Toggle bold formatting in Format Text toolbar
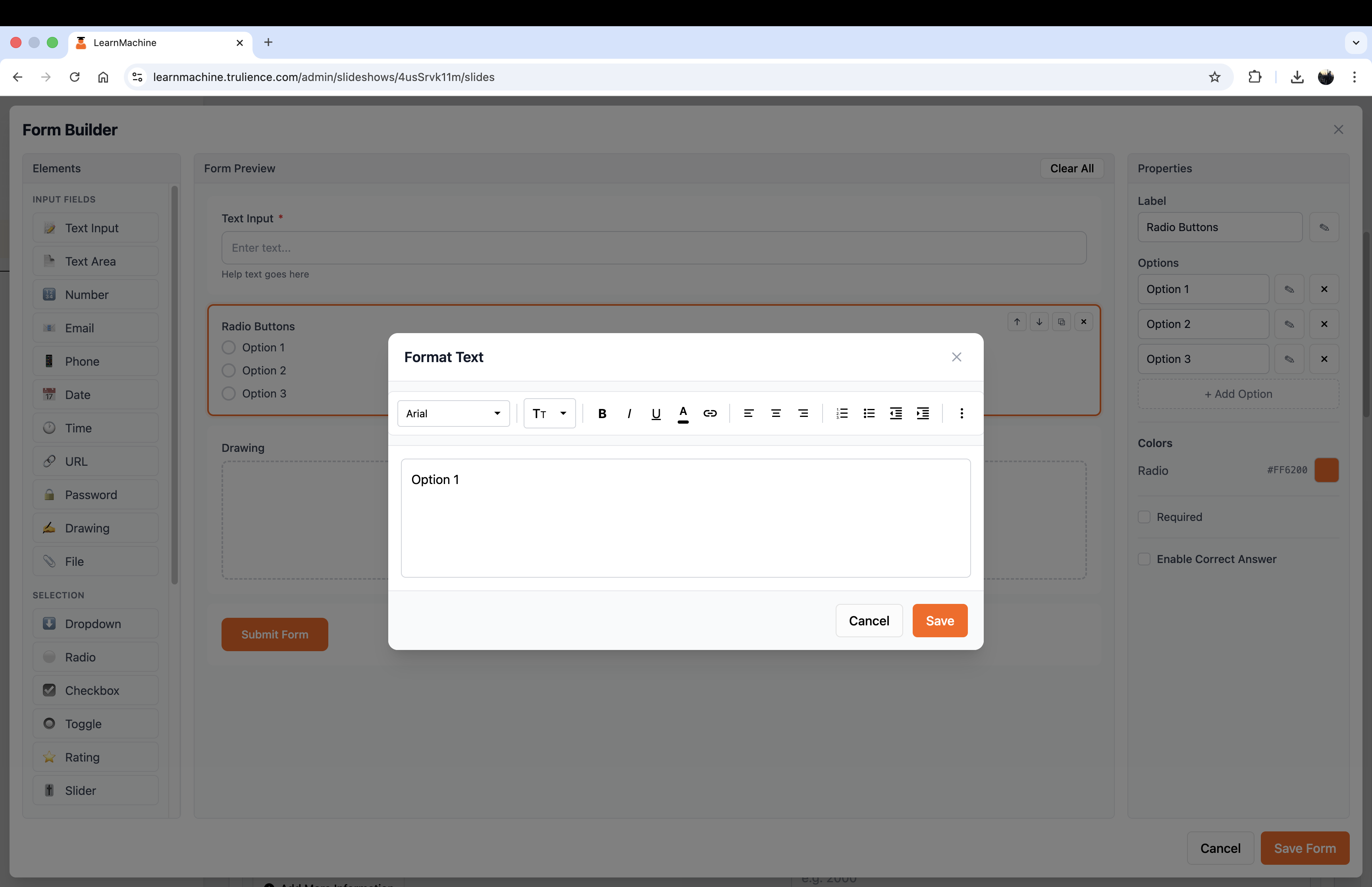 tap(602, 414)
